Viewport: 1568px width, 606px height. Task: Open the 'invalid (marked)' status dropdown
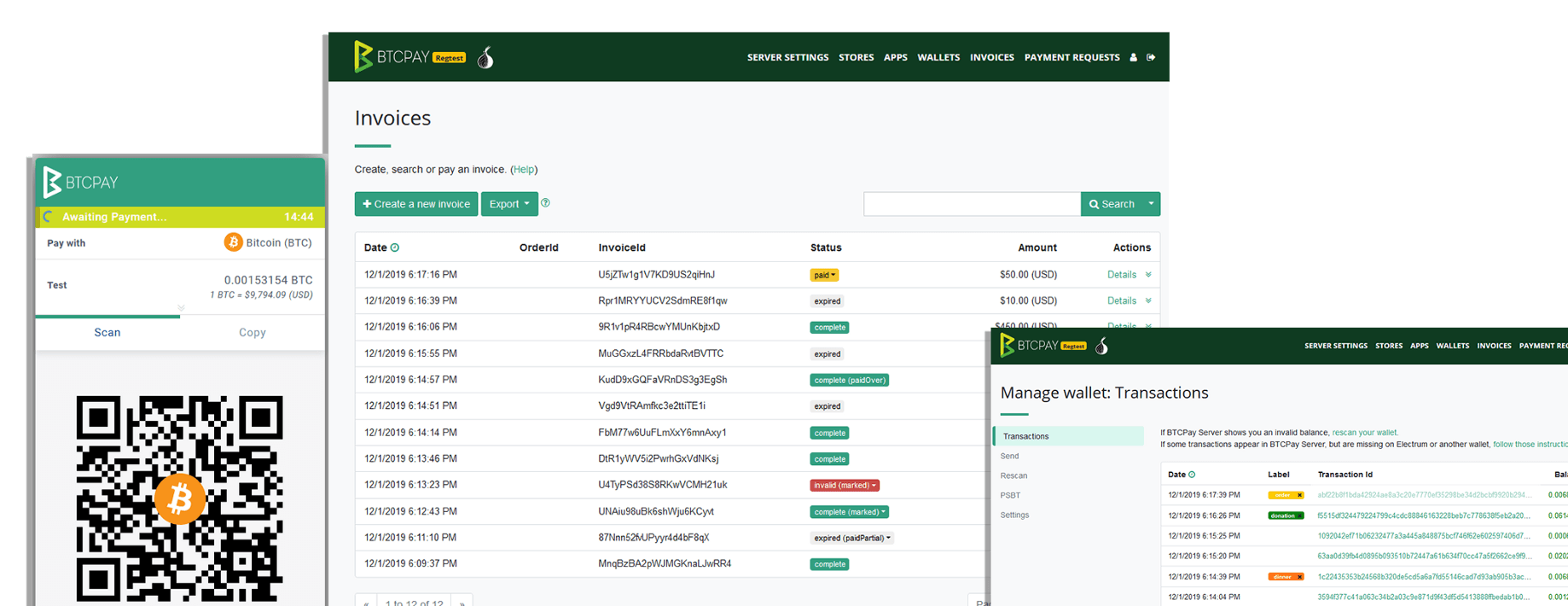click(845, 485)
